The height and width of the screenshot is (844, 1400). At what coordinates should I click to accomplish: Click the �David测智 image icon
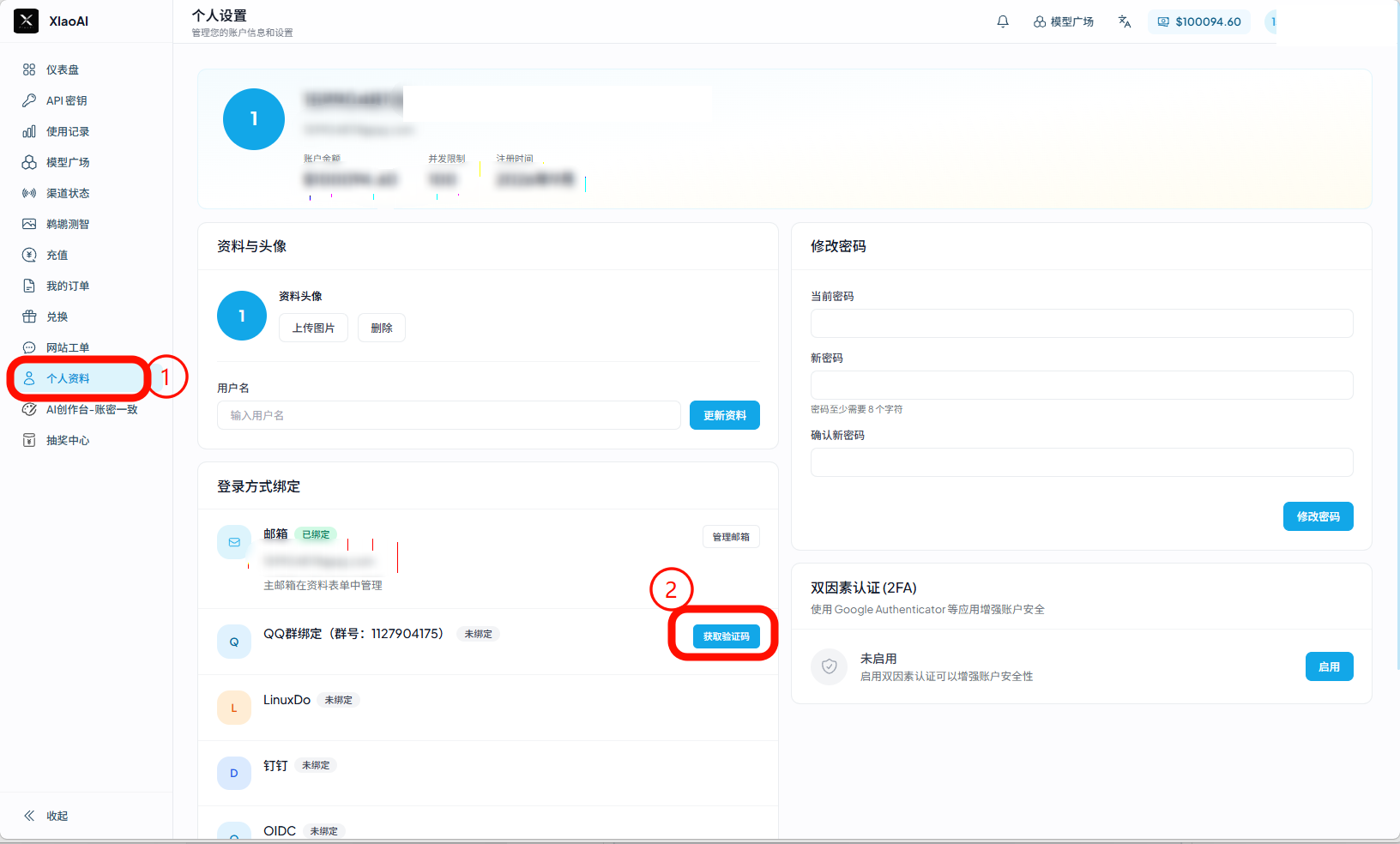(29, 224)
